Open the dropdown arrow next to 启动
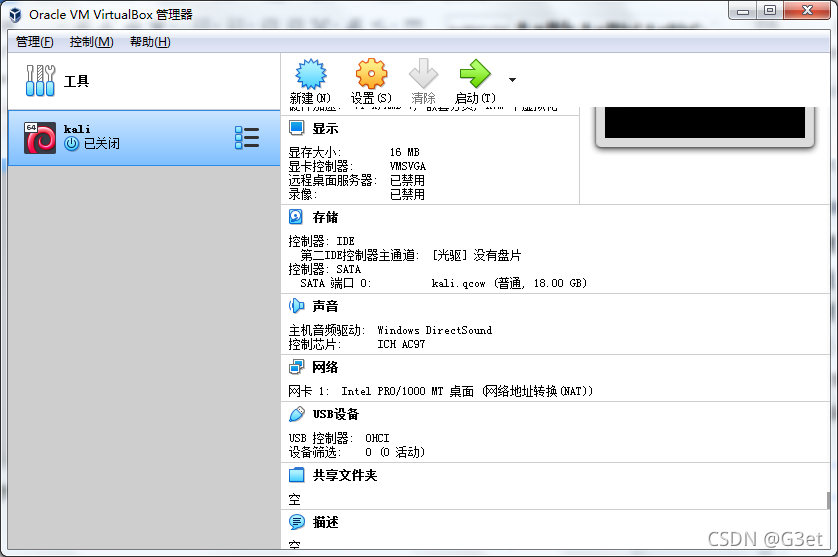 [512, 80]
